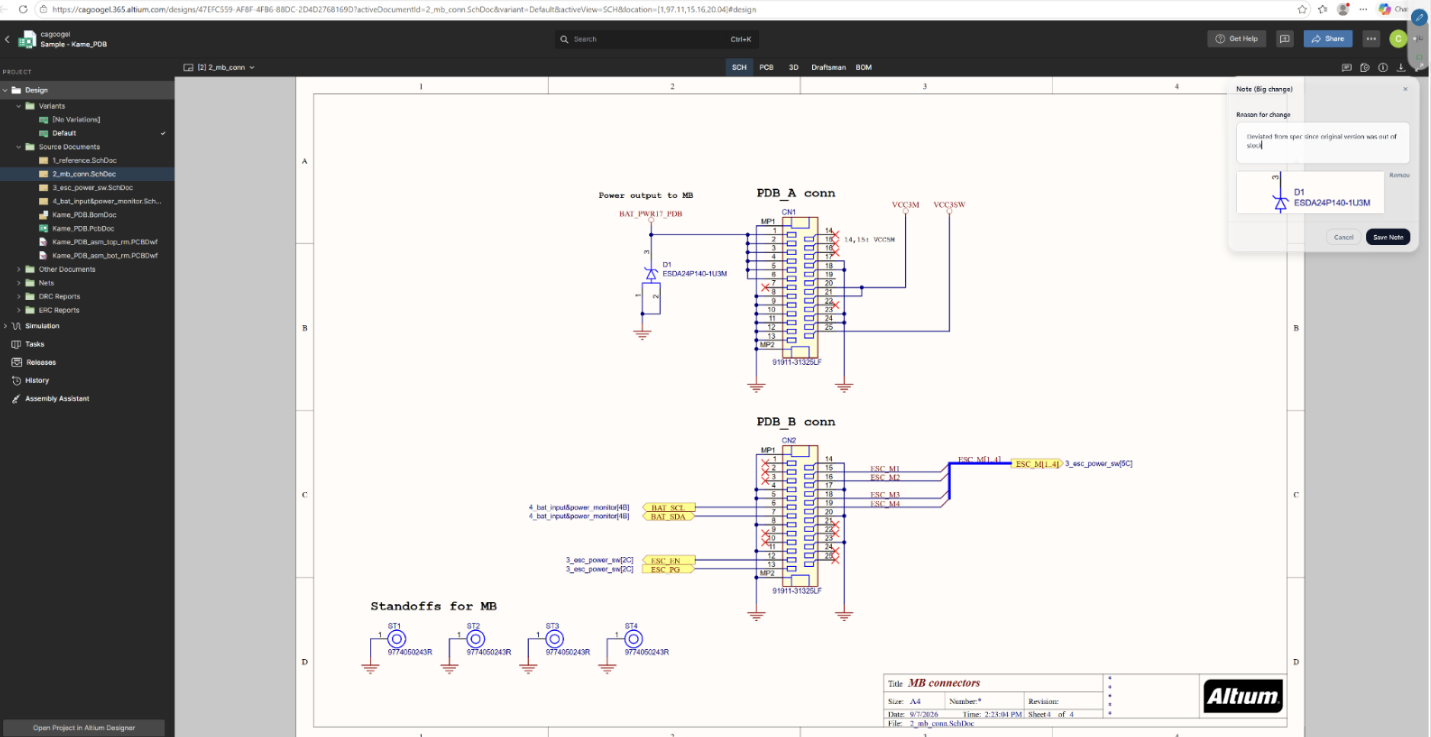Expand the DRC Reports folder

[18, 296]
